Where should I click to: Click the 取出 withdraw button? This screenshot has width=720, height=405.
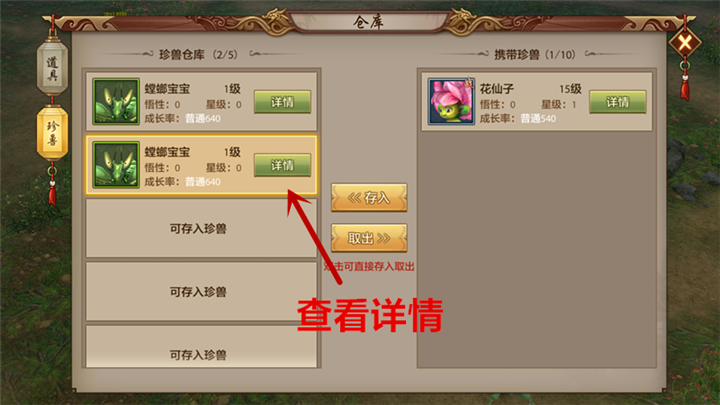tap(369, 238)
